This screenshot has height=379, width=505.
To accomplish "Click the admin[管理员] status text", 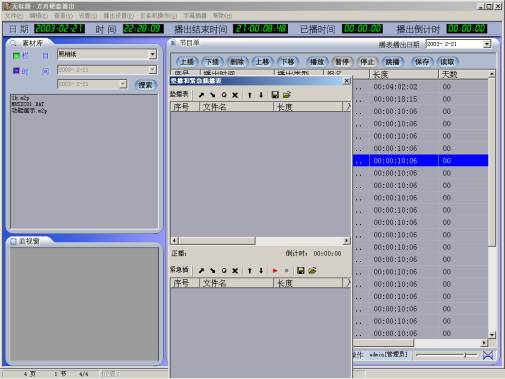I will pos(389,355).
